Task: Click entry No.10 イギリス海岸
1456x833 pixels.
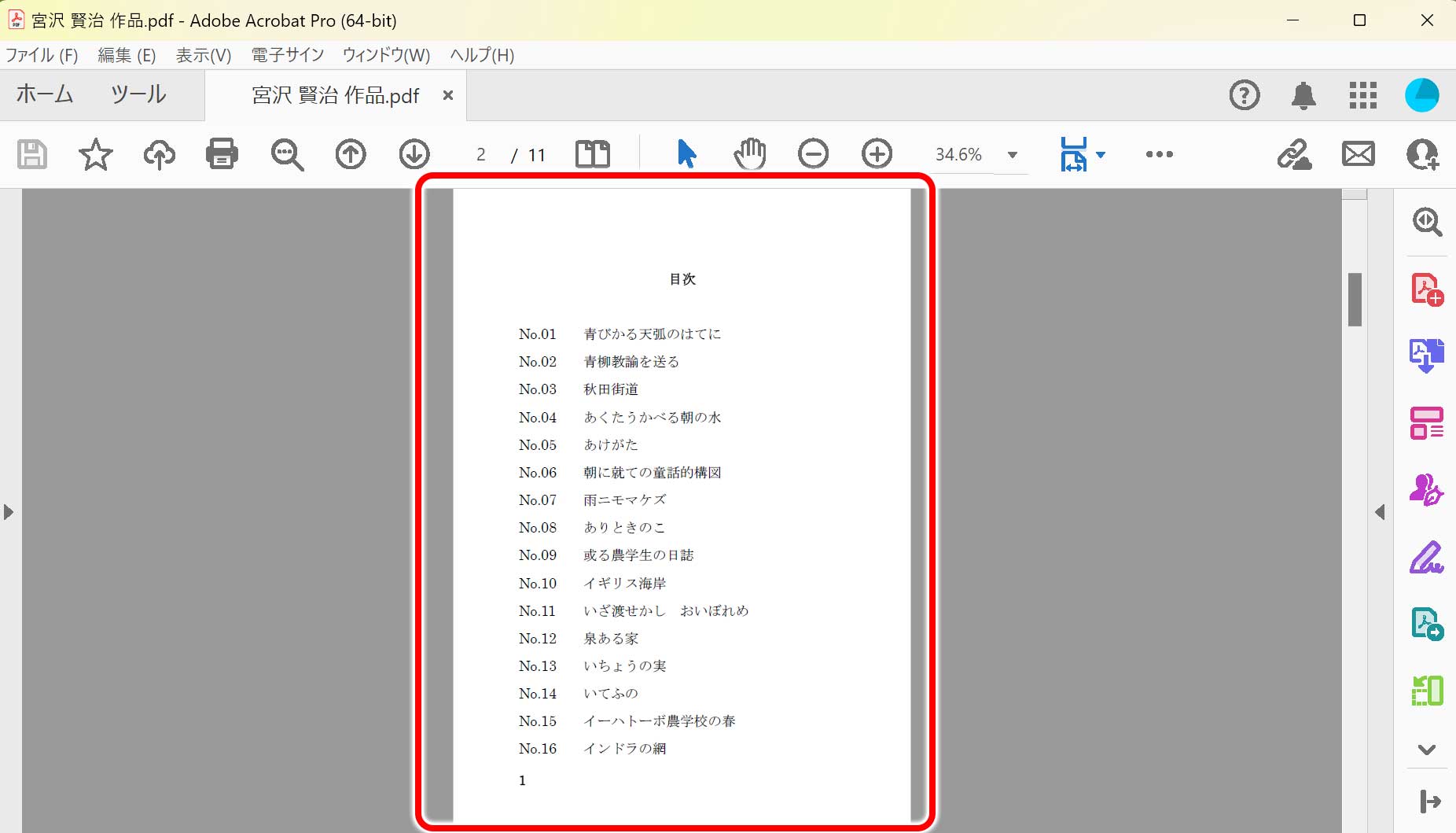Action: [x=592, y=584]
